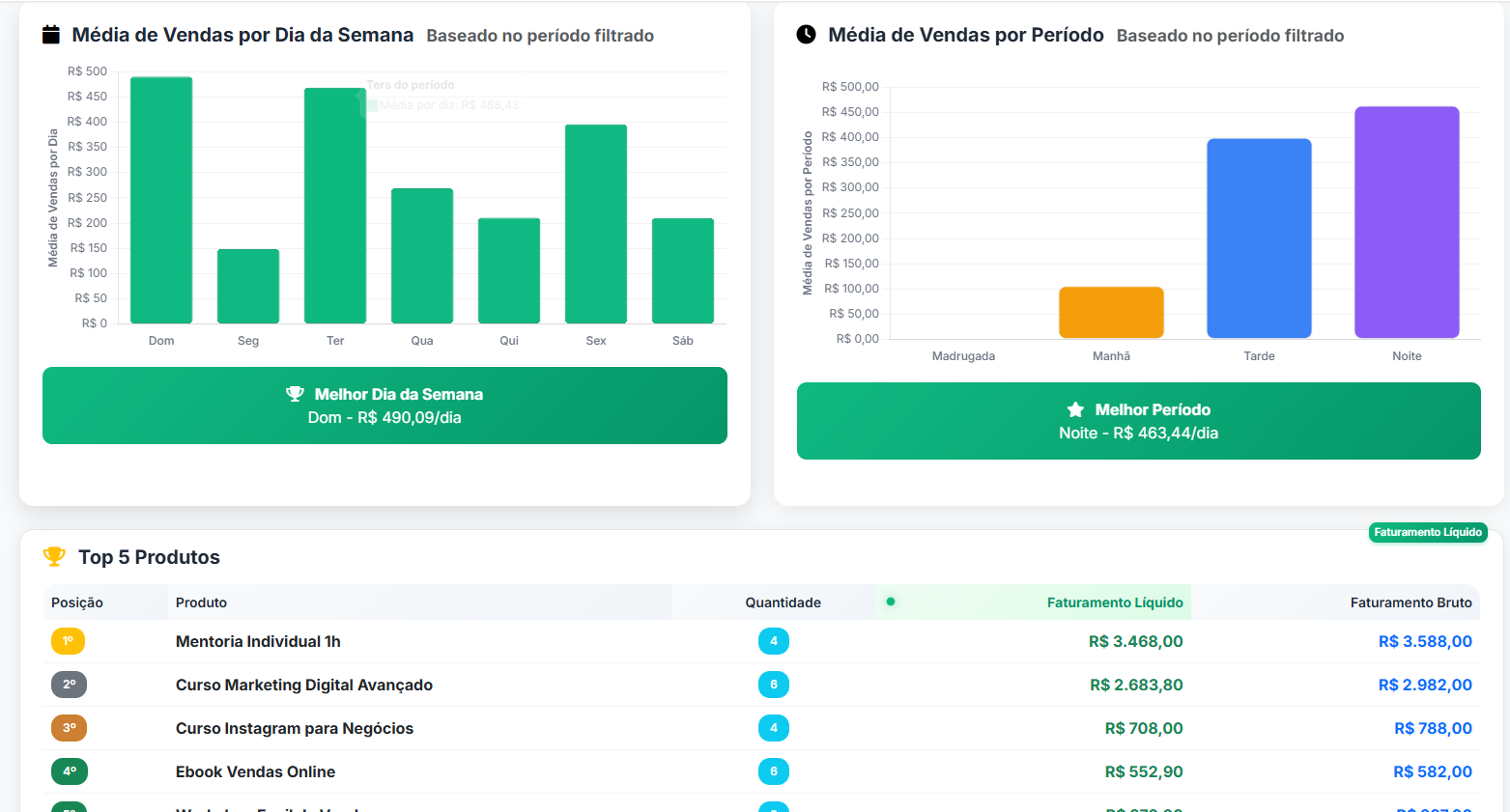Click the trophy icon in Melhor Dia banner
1510x812 pixels.
[295, 394]
